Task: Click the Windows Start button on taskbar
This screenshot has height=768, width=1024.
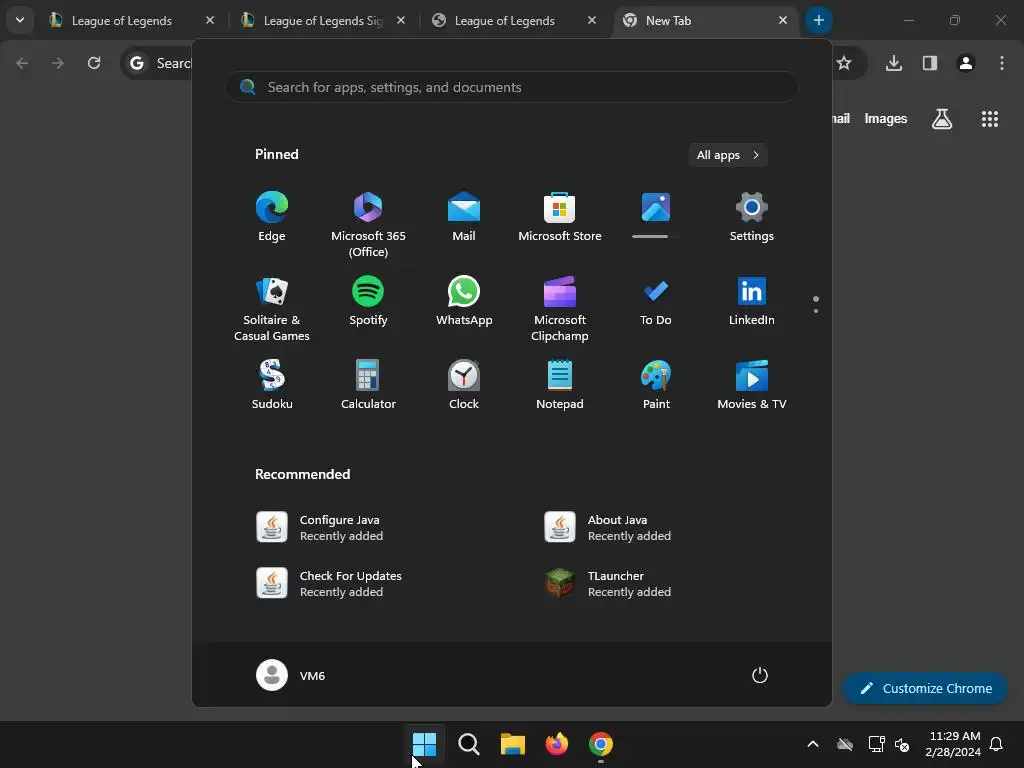Action: (x=424, y=744)
